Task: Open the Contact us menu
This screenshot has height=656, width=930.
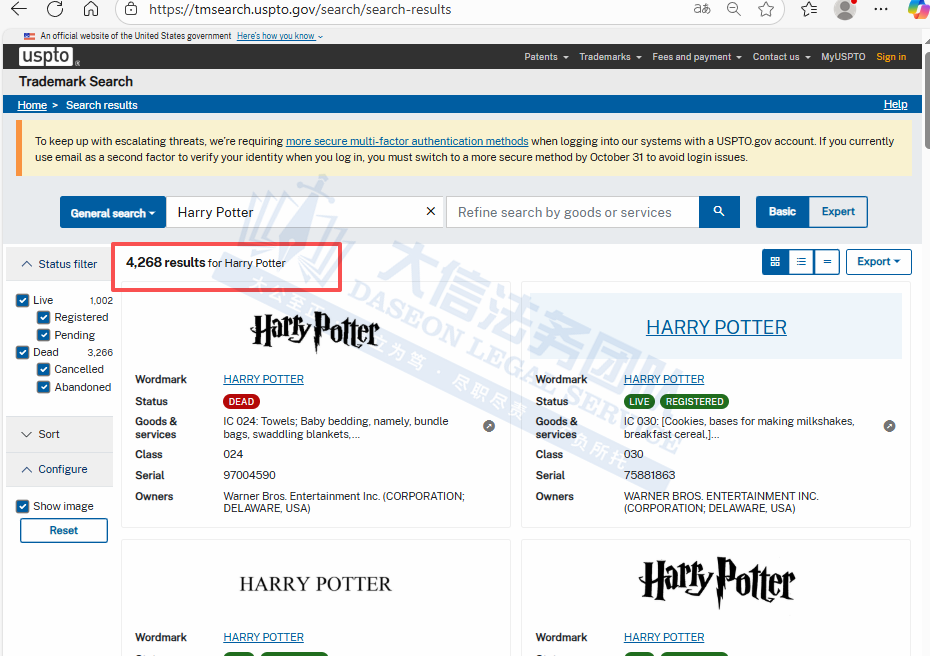Action: click(781, 57)
